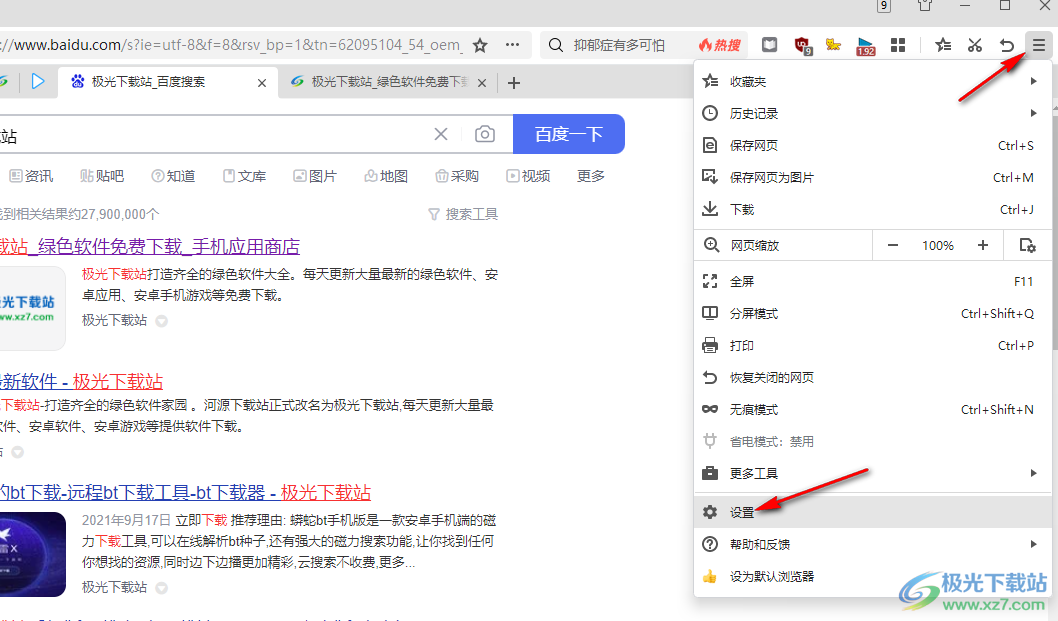Close the hamburger main menu button
This screenshot has height=621, width=1058.
1038,45
